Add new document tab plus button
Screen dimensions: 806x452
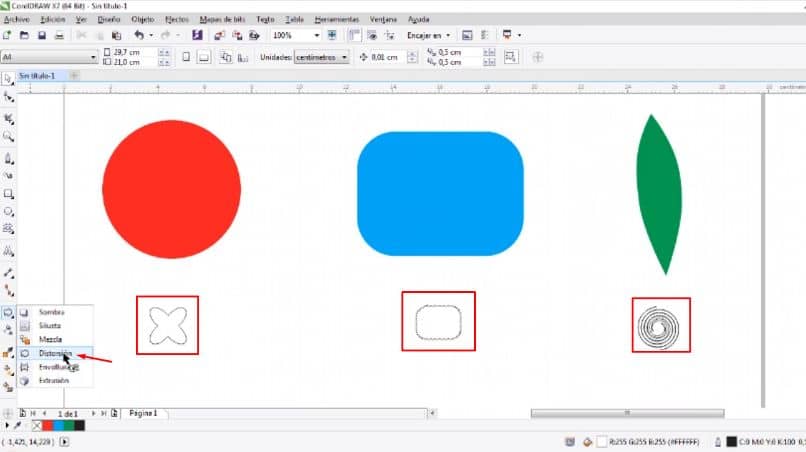74,76
